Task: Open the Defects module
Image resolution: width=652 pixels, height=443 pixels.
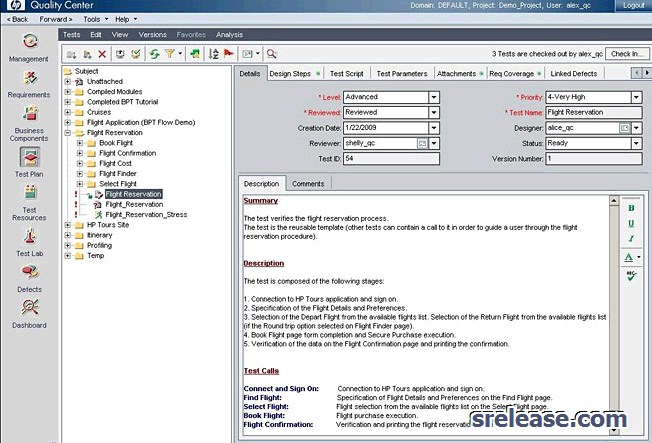Action: pyautogui.click(x=29, y=278)
